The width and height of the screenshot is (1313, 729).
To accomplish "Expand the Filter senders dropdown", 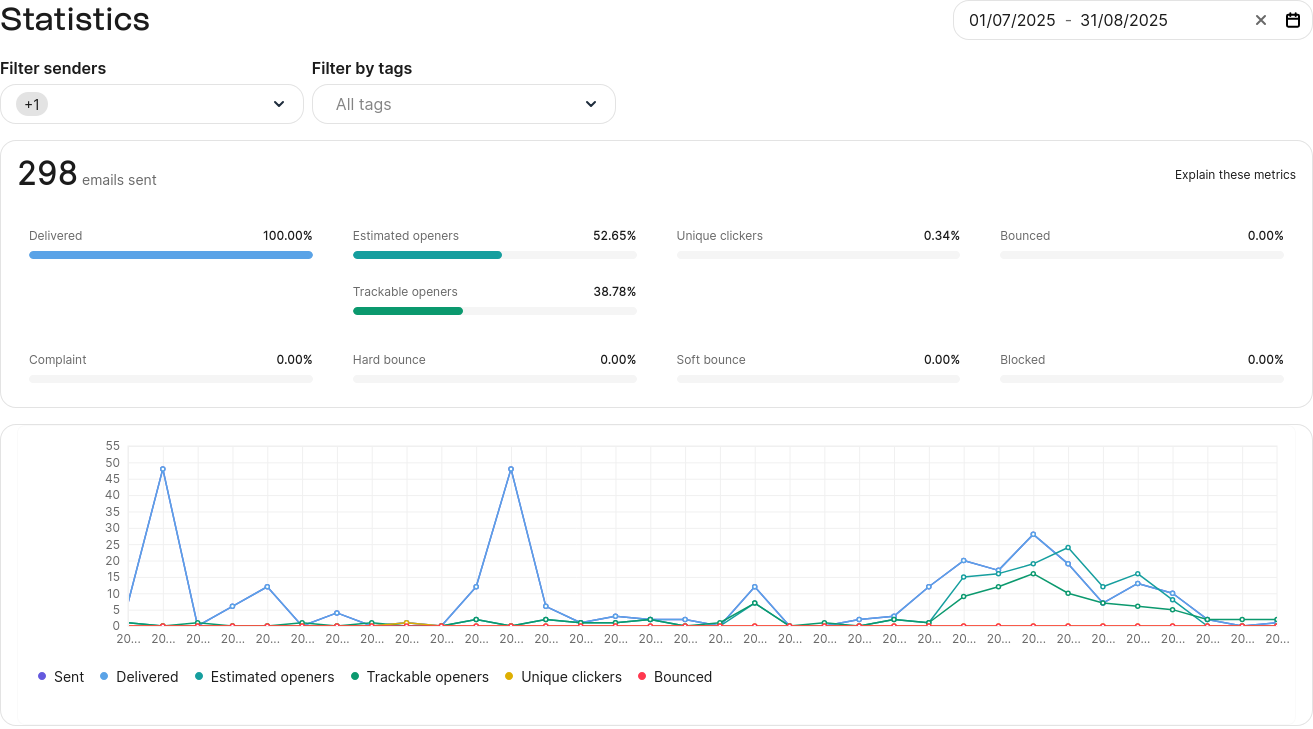I will pyautogui.click(x=151, y=104).
